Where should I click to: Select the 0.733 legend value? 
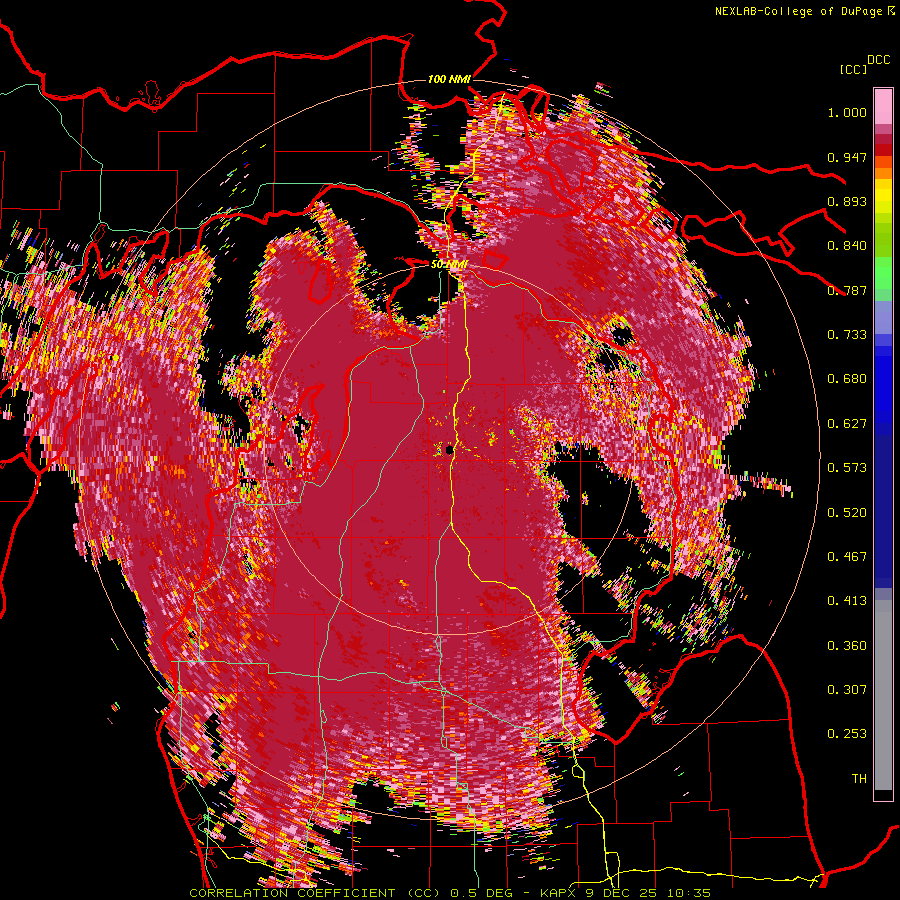(847, 335)
